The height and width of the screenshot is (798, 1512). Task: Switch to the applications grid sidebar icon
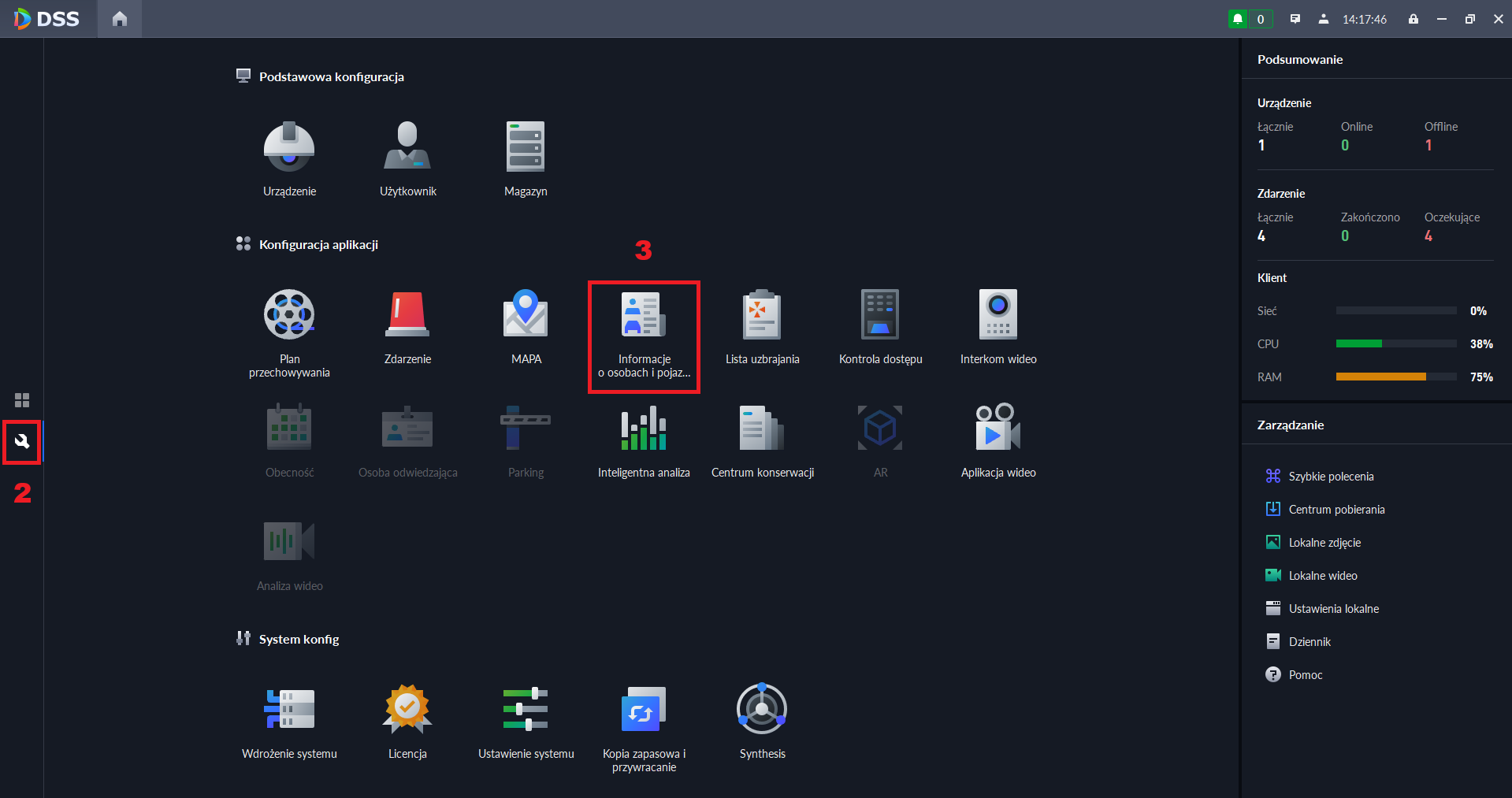tap(22, 400)
